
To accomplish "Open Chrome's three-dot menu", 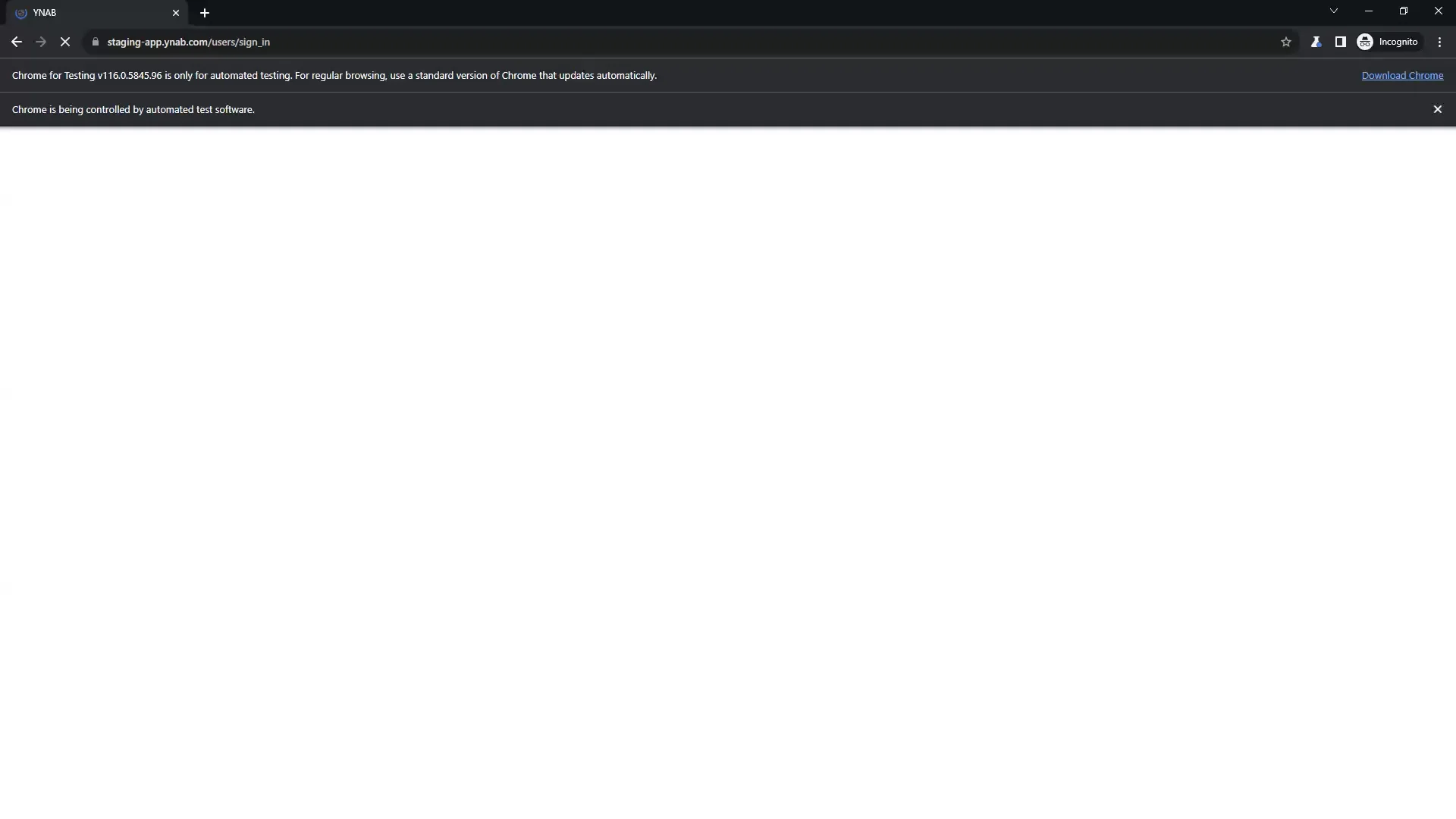I will 1439,42.
